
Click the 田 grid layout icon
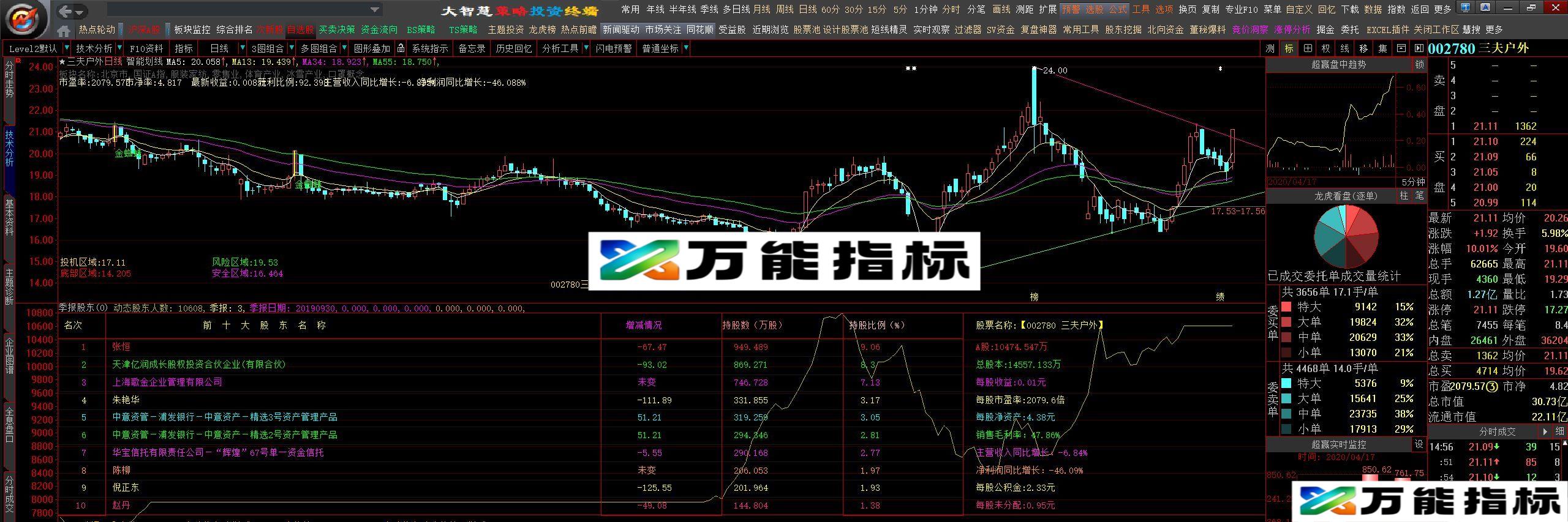[x=1308, y=48]
